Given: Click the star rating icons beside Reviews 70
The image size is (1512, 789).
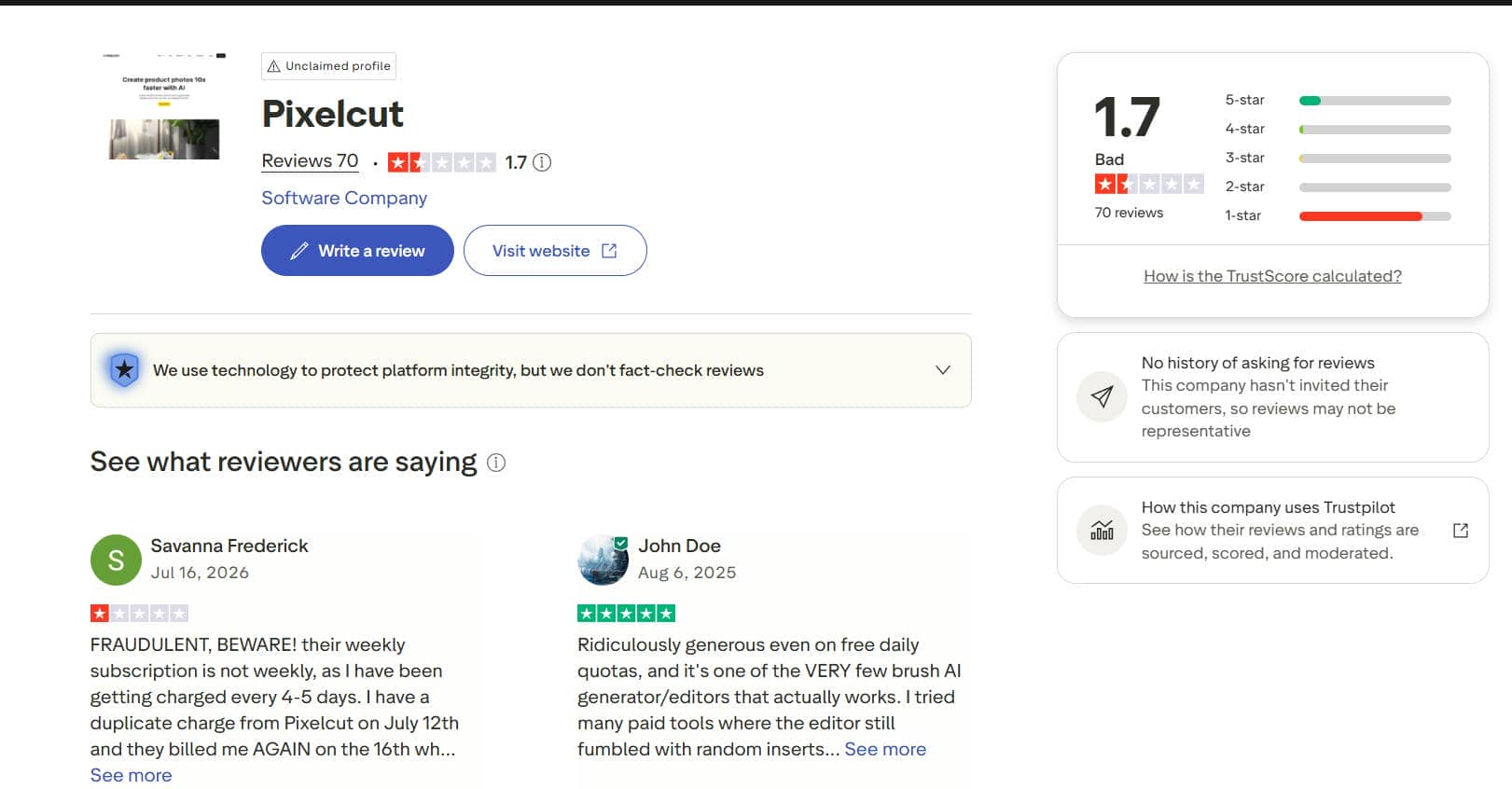Looking at the screenshot, I should coord(441,162).
